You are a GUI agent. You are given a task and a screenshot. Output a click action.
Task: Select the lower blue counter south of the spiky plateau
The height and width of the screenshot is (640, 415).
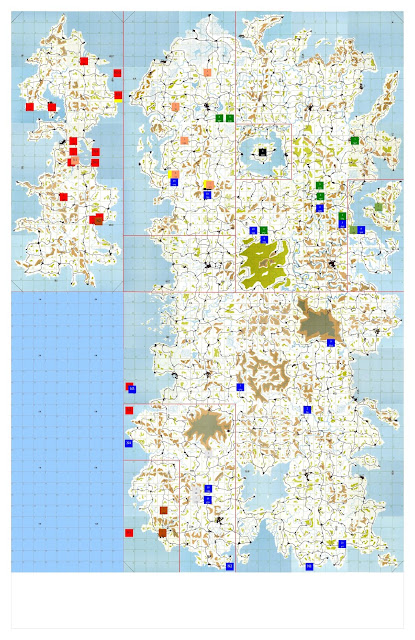coord(208,500)
